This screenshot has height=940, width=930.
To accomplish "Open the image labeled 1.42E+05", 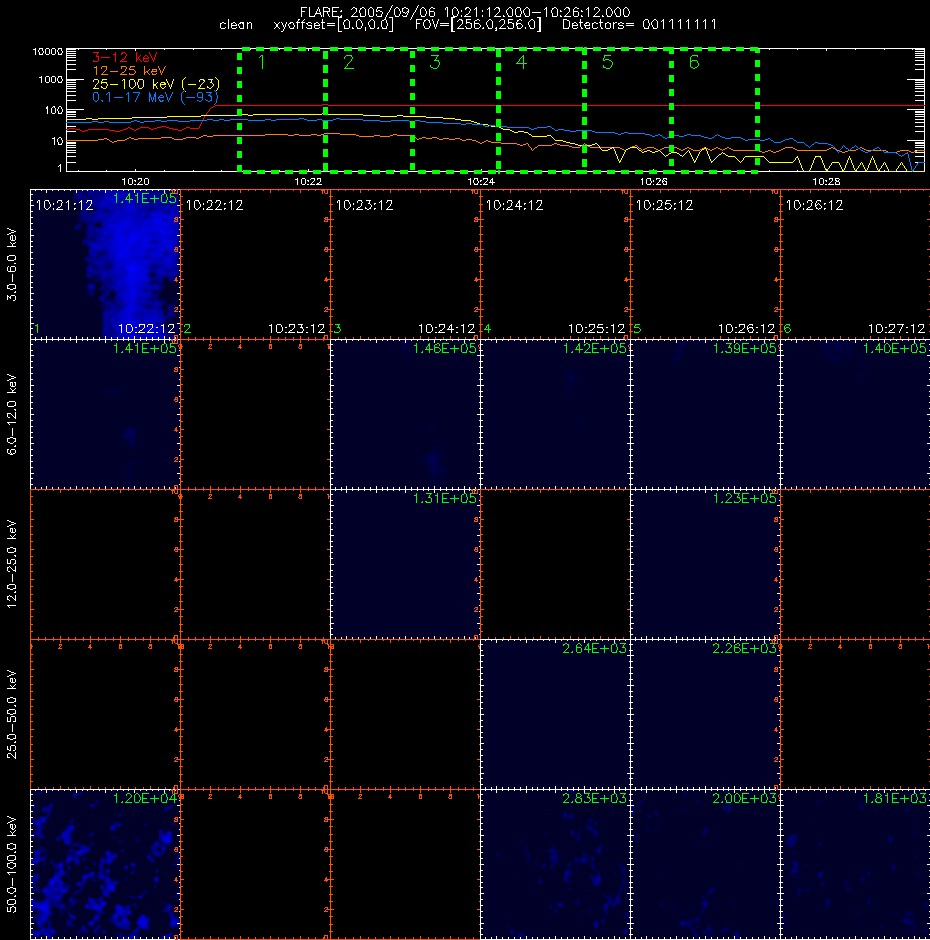I will (555, 414).
